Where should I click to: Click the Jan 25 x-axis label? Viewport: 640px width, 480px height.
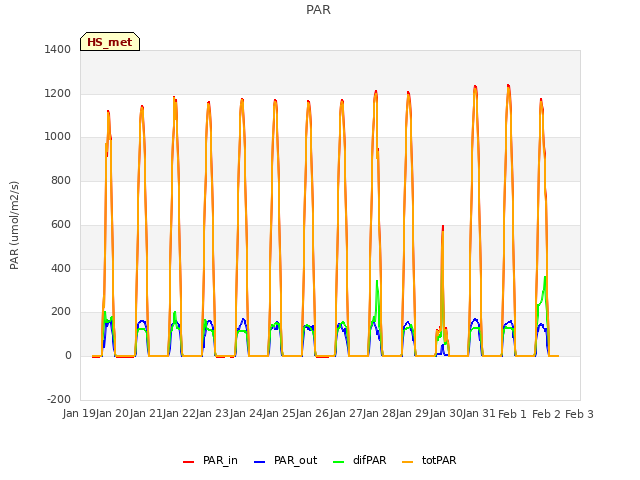279,413
